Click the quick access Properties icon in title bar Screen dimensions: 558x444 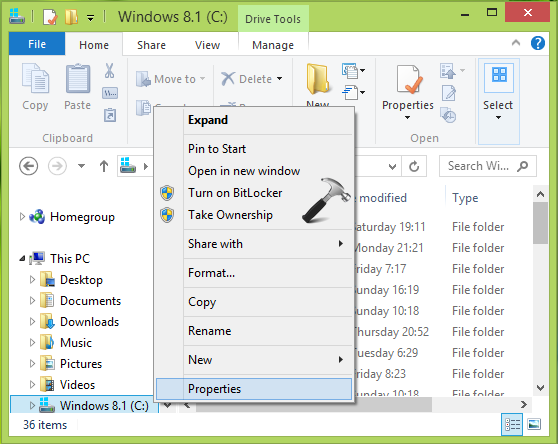pyautogui.click(x=50, y=17)
